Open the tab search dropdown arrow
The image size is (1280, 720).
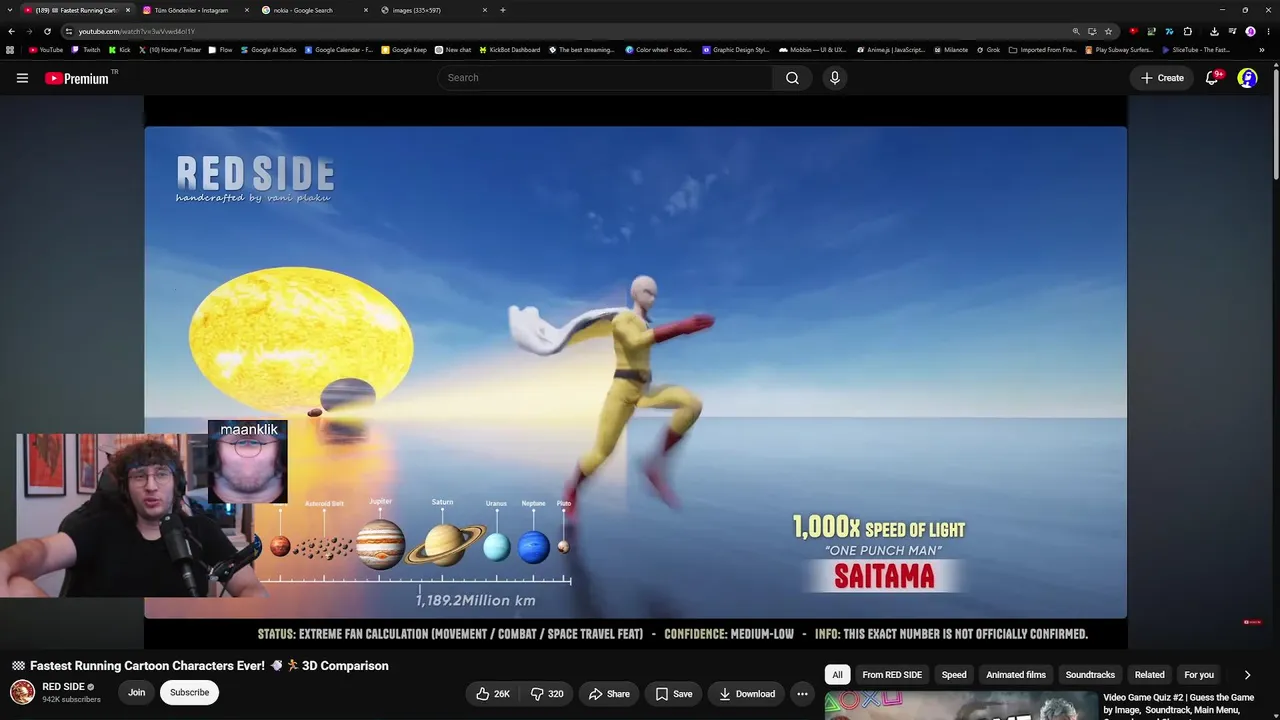pyautogui.click(x=11, y=10)
